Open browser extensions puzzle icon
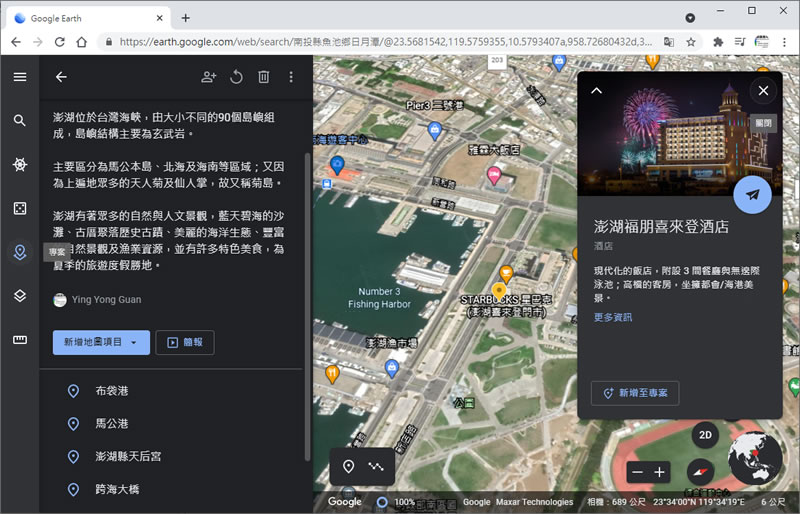 point(718,42)
